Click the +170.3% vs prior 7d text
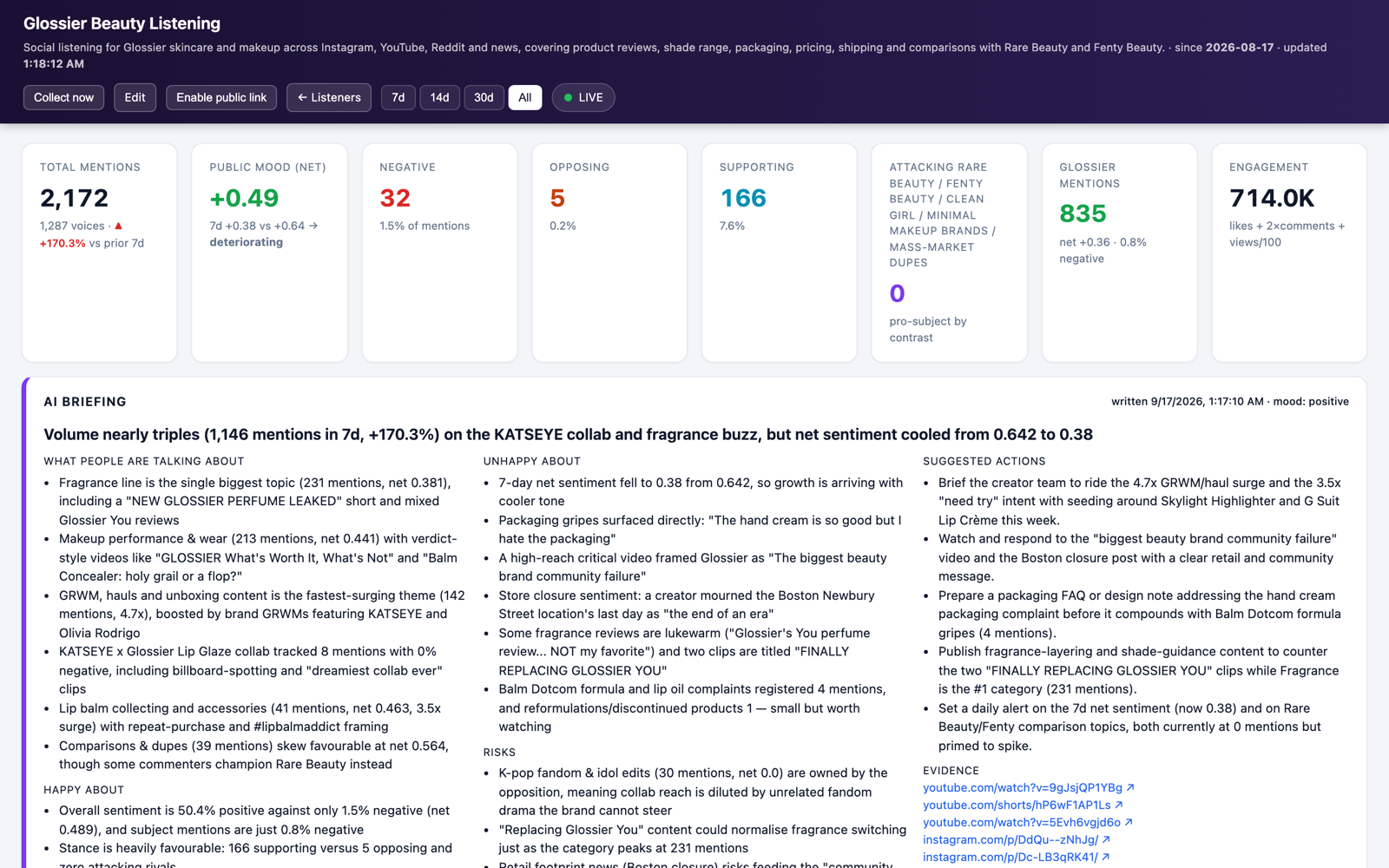The width and height of the screenshot is (1389, 868). 92,243
